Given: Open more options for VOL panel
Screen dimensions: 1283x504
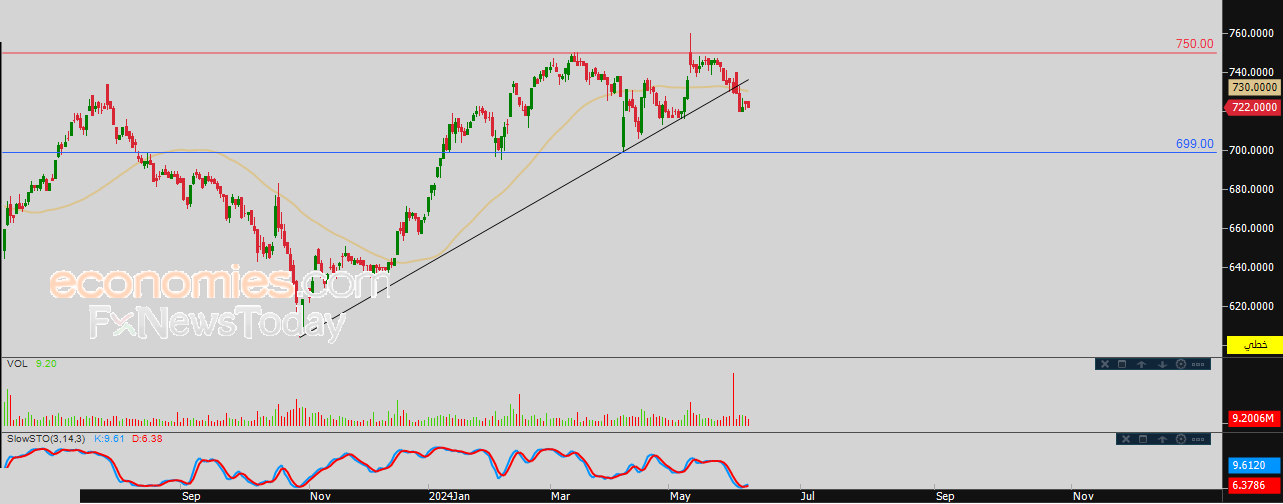Looking at the screenshot, I should point(1198,364).
